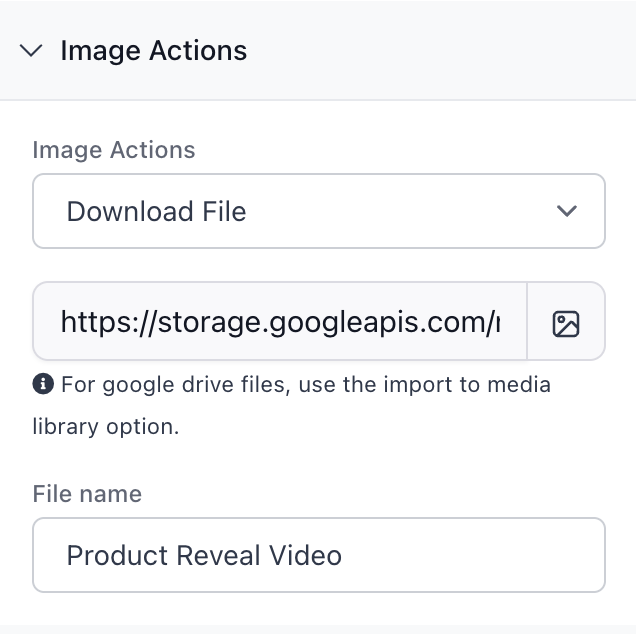Click the dropdown arrow beside Download File
Viewport: 636px width, 634px height.
coord(567,211)
